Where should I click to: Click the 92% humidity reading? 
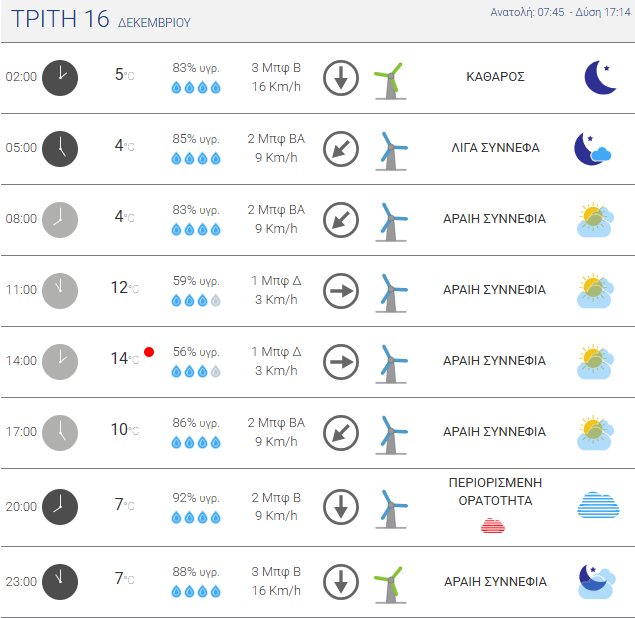click(196, 497)
